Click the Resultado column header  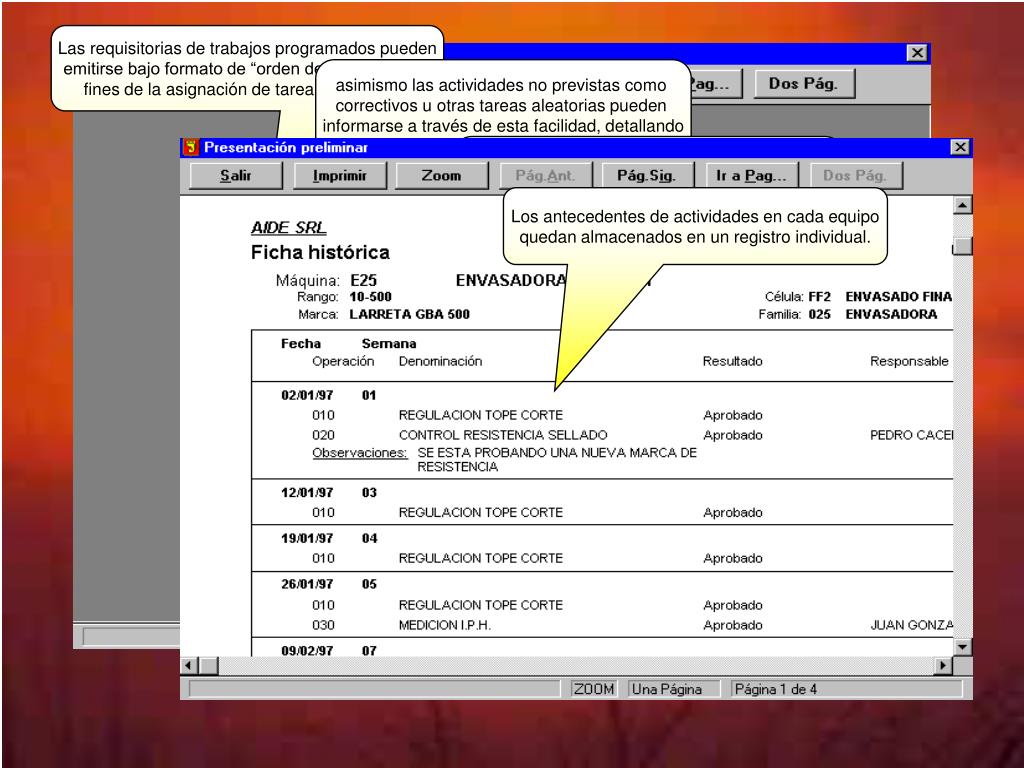click(733, 361)
